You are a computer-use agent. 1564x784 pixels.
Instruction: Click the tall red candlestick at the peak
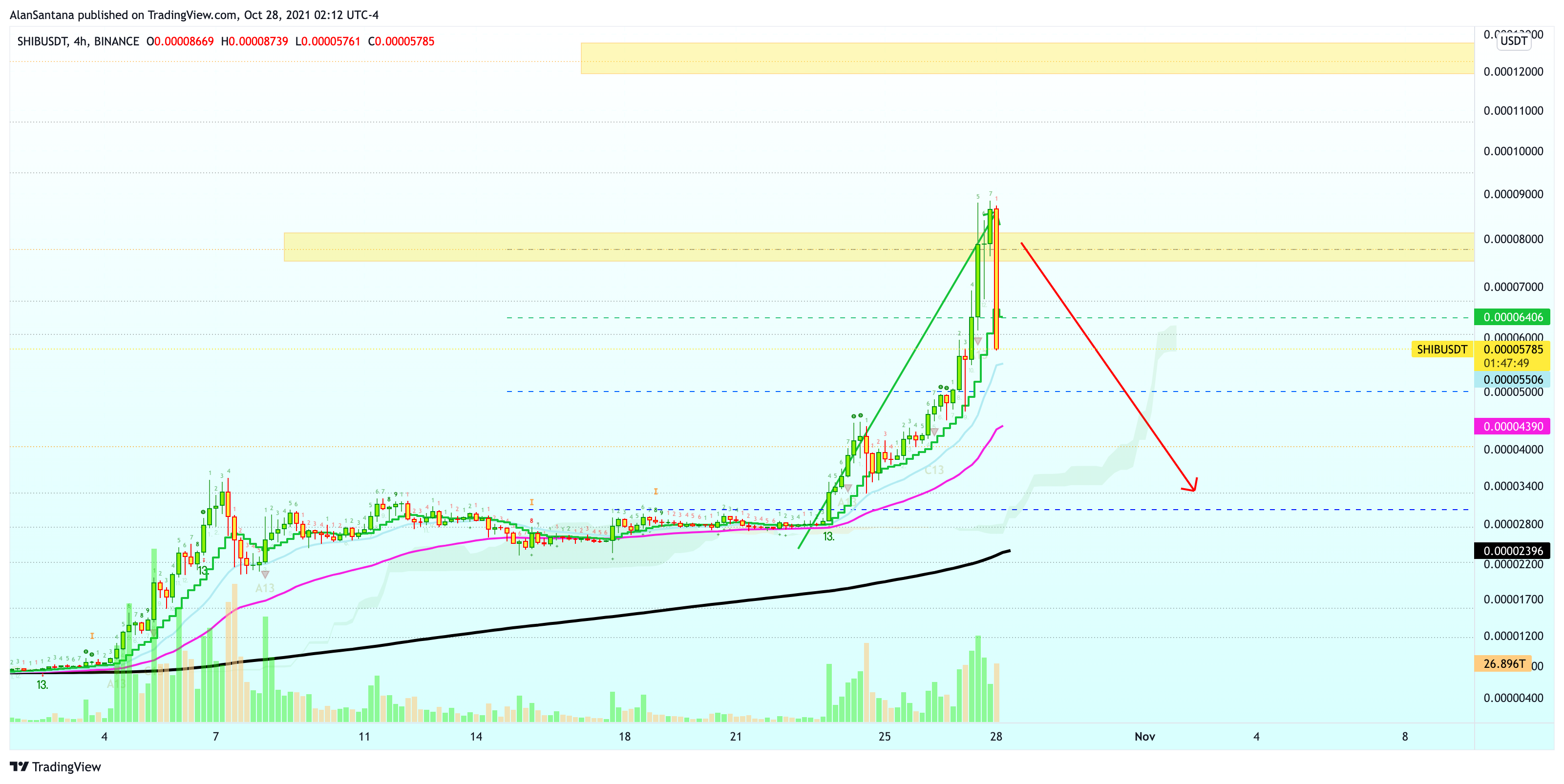[x=996, y=279]
